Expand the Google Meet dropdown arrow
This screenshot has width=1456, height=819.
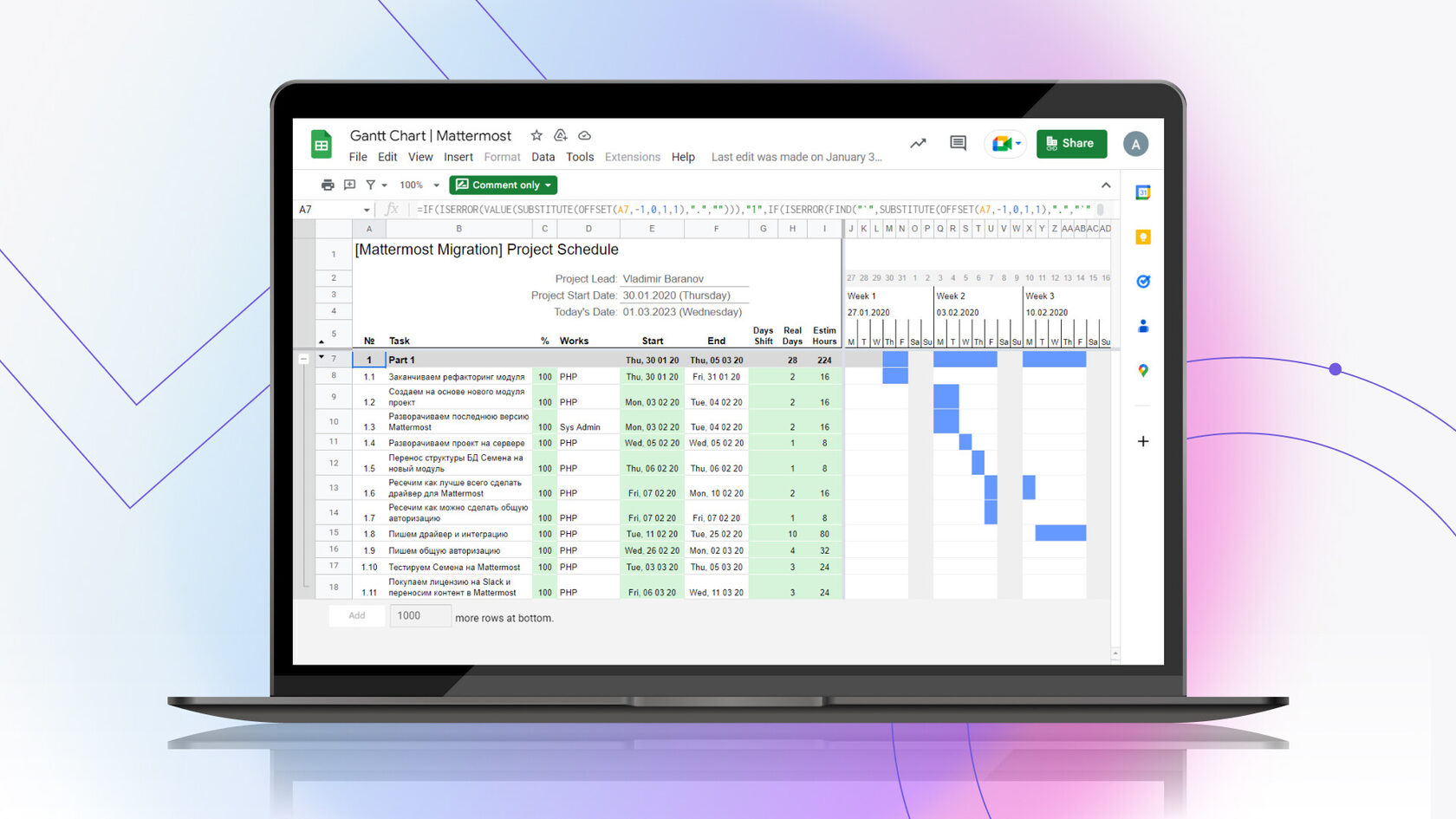1018,144
